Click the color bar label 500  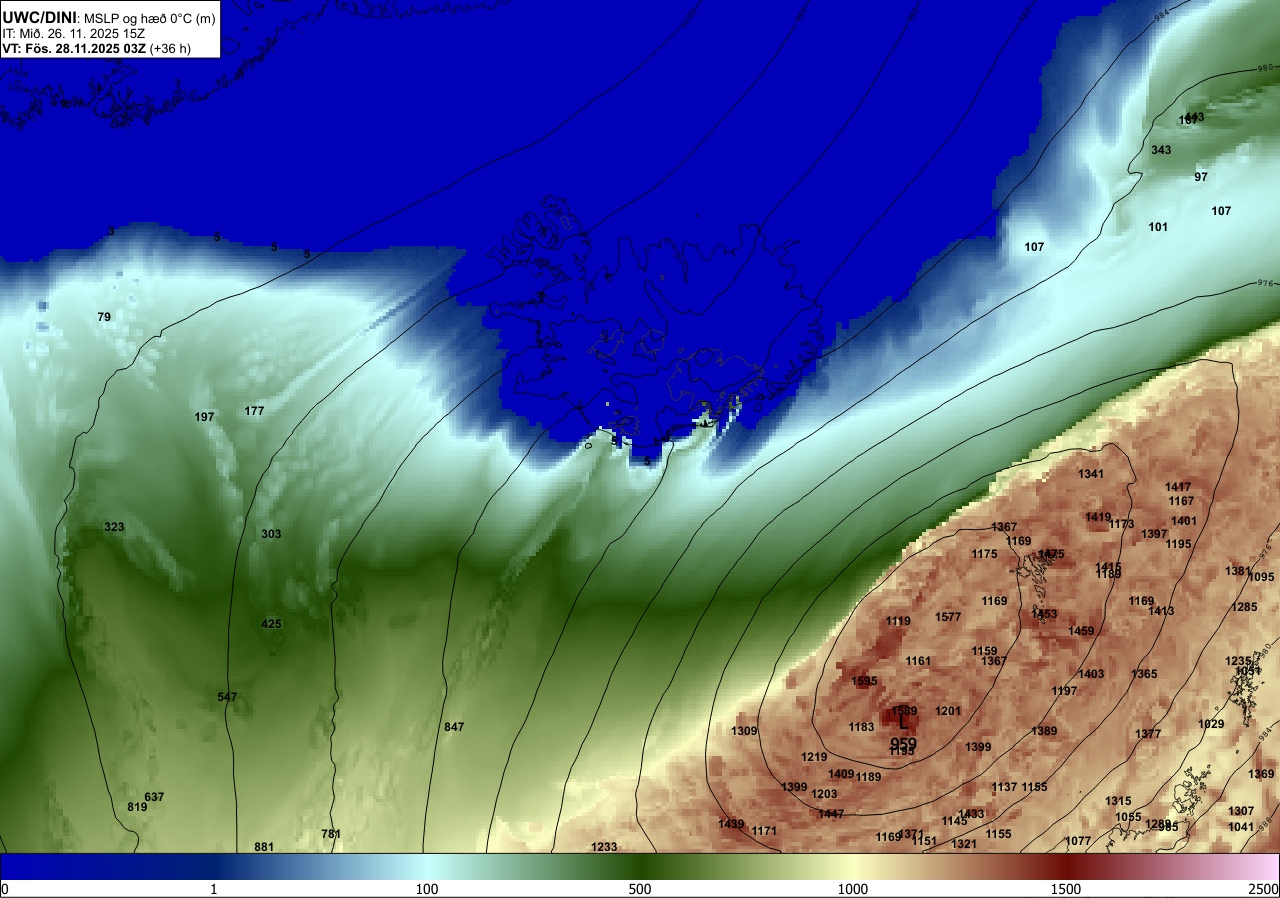click(x=640, y=889)
